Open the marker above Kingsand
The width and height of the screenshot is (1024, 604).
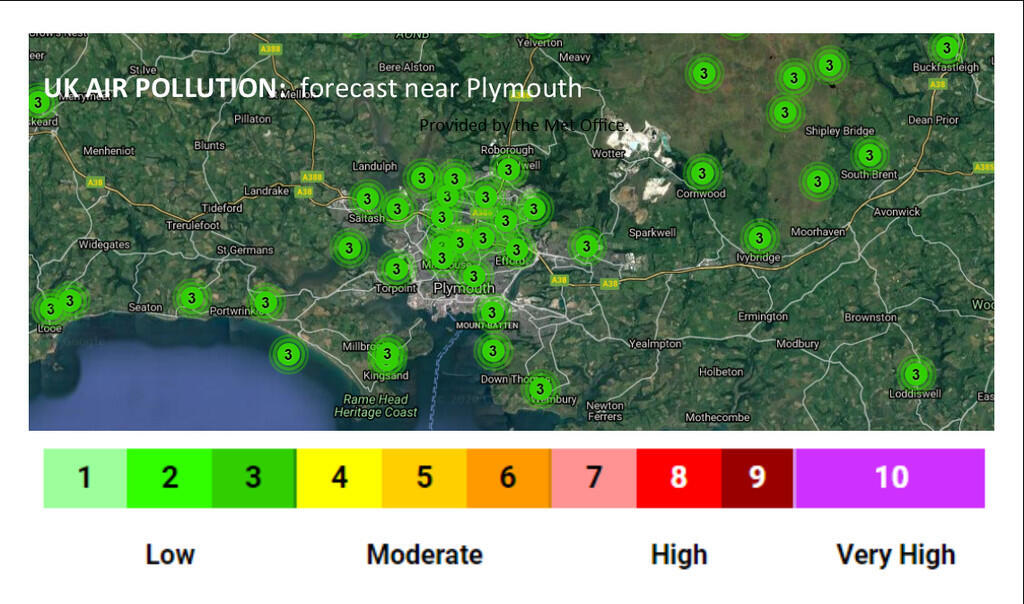click(387, 353)
